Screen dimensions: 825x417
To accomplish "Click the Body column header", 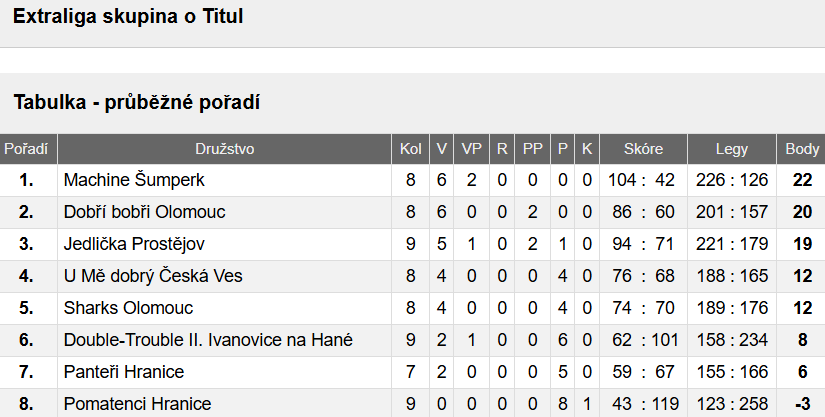I will pos(802,149).
